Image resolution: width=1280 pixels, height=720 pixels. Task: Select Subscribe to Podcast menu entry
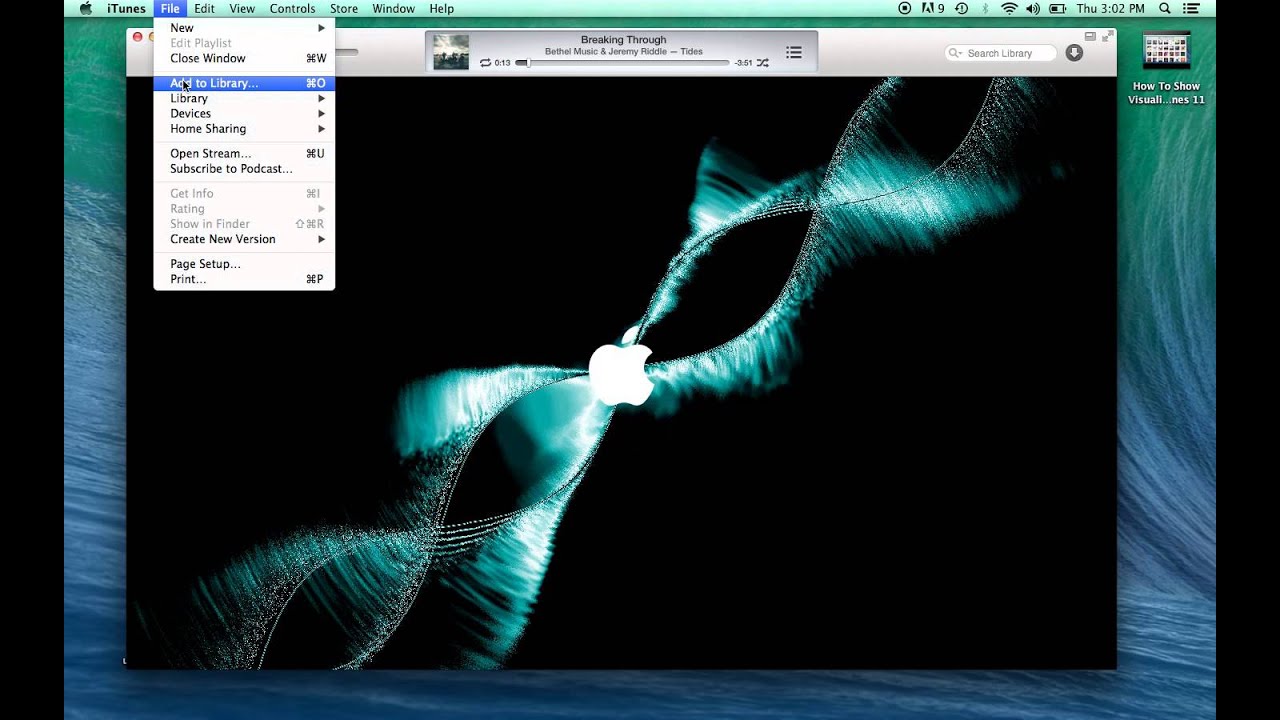coord(244,168)
